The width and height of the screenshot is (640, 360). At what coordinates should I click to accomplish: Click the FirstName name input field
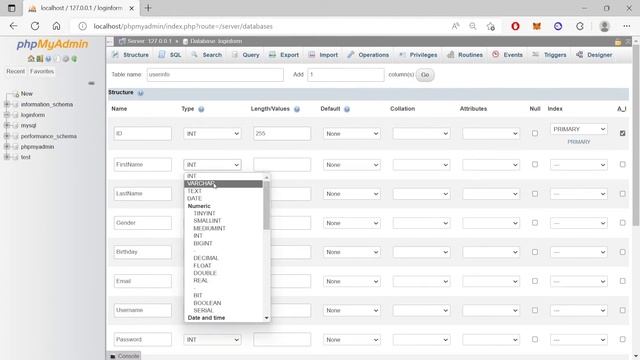142,164
